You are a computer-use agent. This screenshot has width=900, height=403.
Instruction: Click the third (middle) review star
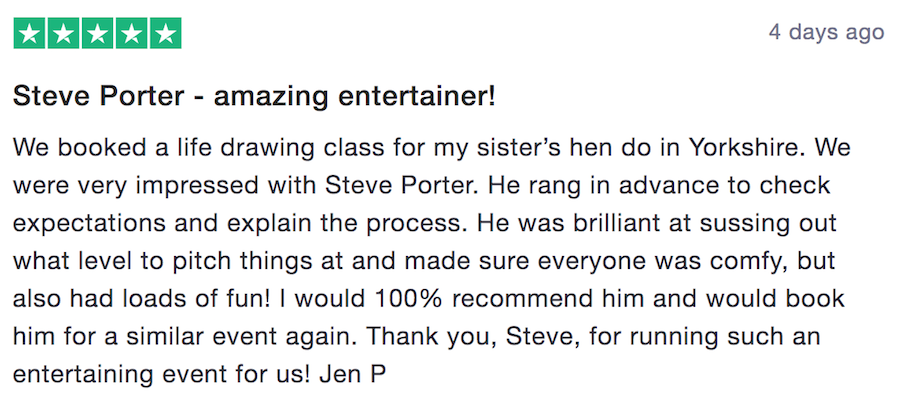pyautogui.click(x=97, y=33)
